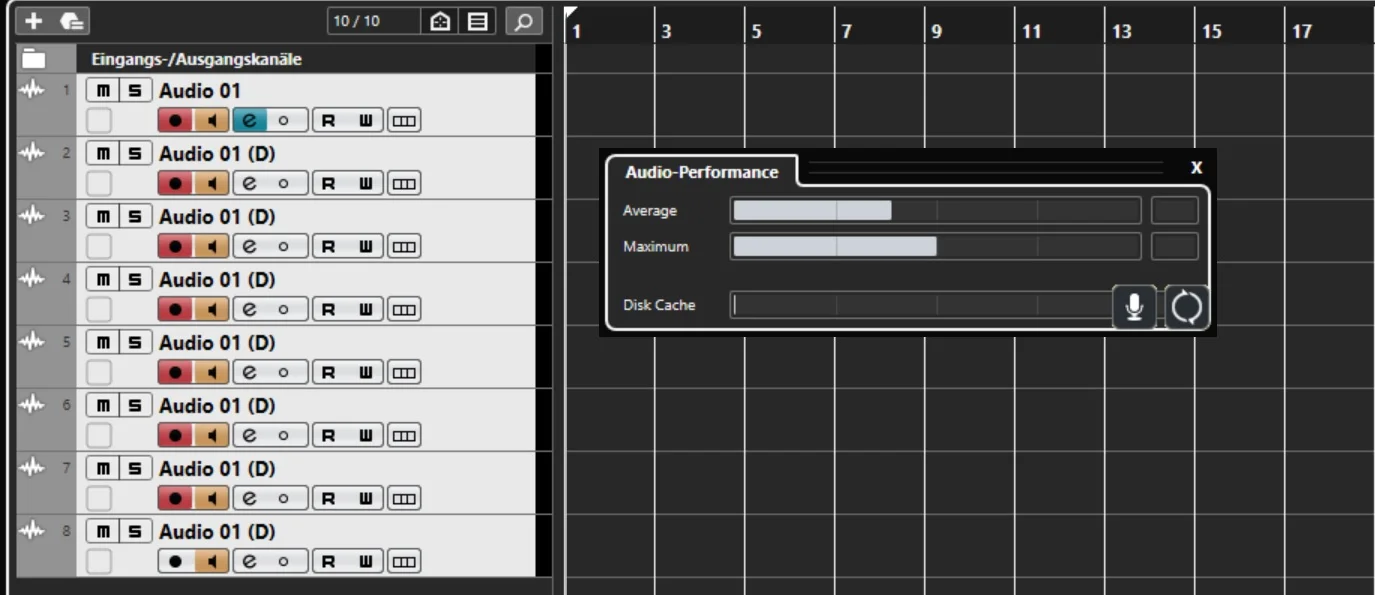Mute track 8 Audio 01 (D)
The width and height of the screenshot is (1375, 595).
click(x=103, y=531)
